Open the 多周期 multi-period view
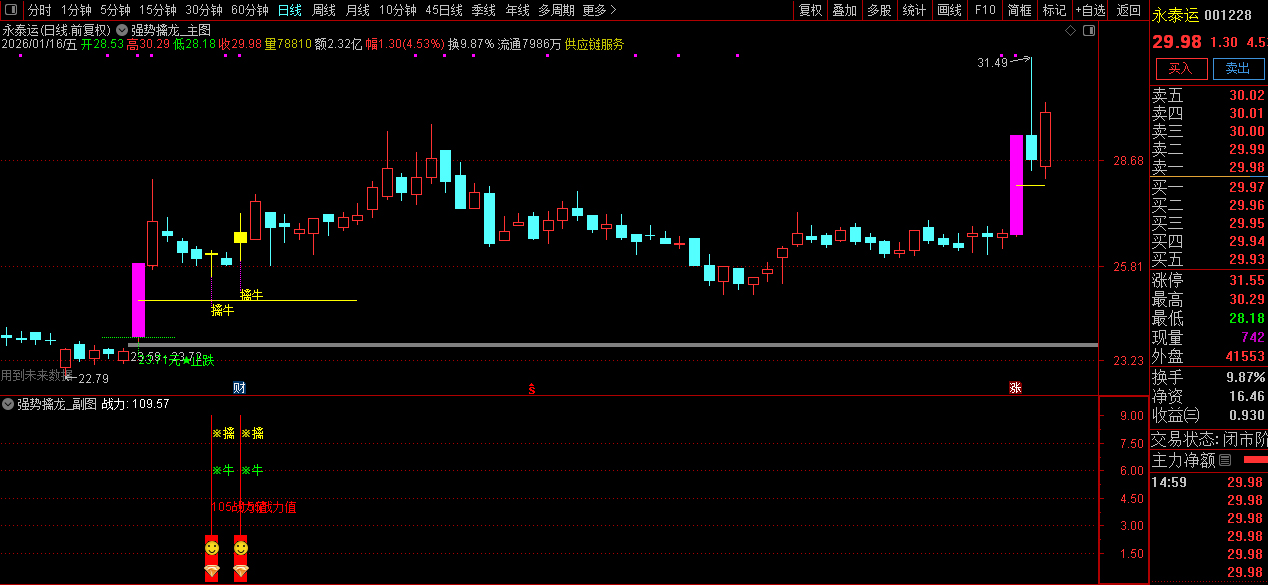Image resolution: width=1268 pixels, height=585 pixels. pyautogui.click(x=556, y=10)
